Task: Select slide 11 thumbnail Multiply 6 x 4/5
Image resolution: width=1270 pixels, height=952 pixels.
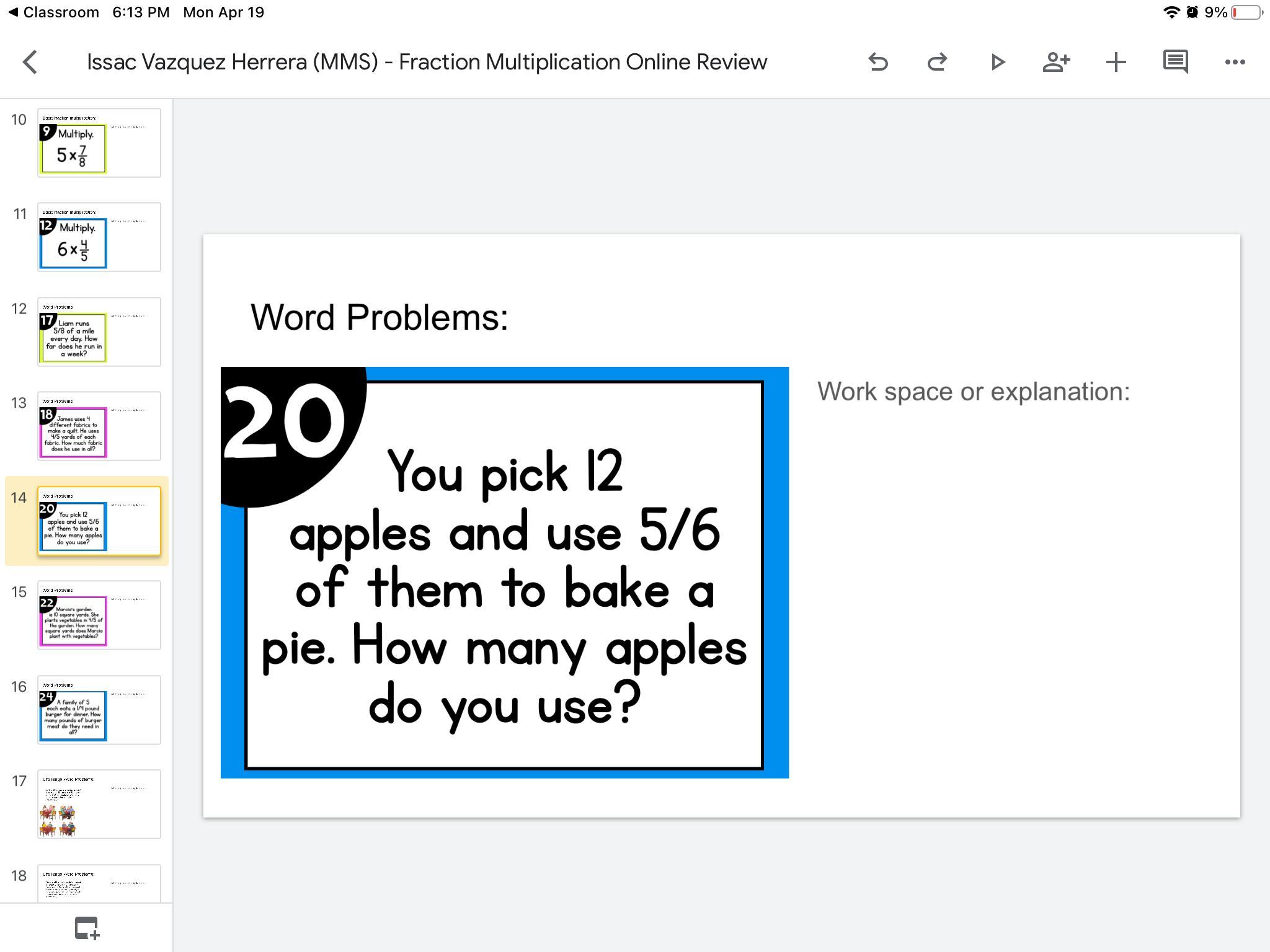Action: (x=99, y=237)
